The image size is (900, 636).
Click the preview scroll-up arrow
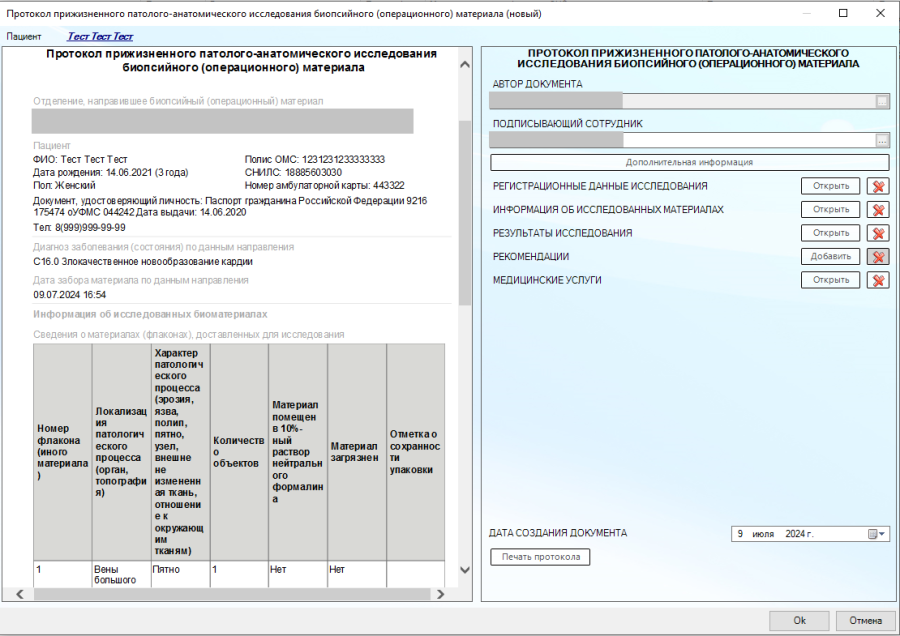[465, 65]
